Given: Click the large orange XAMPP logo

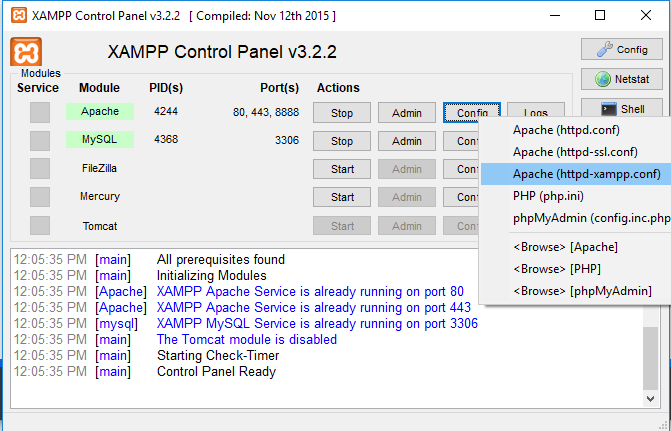Looking at the screenshot, I should (x=26, y=52).
